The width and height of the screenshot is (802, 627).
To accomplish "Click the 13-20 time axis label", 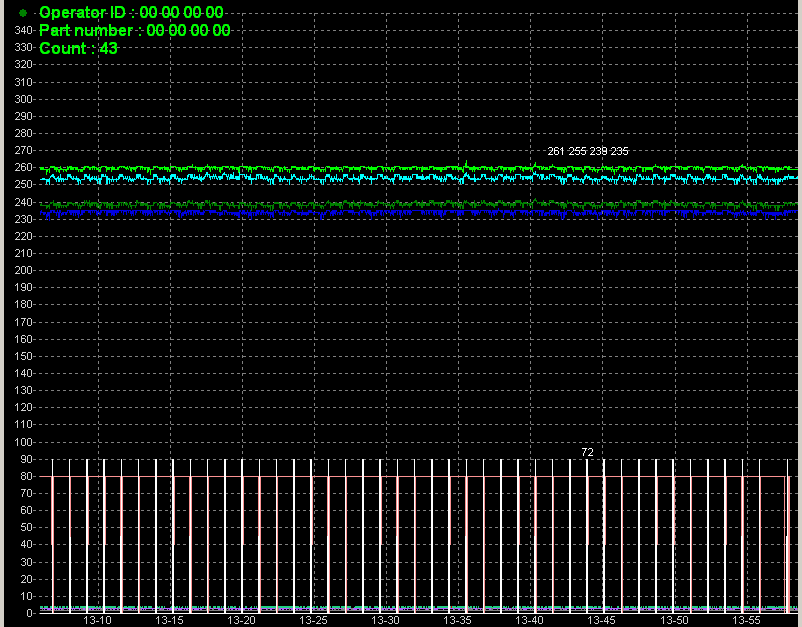I will coord(241,620).
